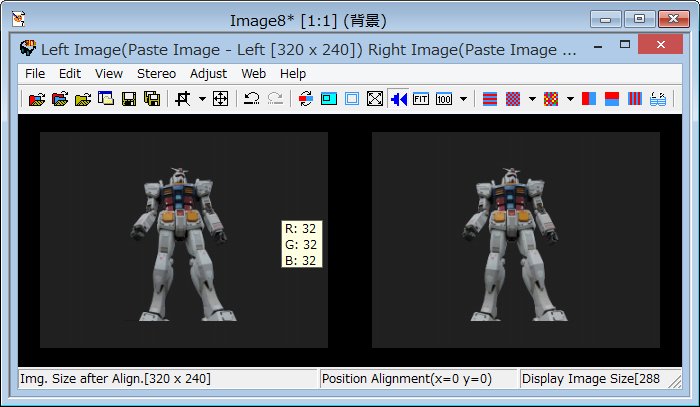Click the full screen crossed-box icon
The image size is (700, 407).
click(x=375, y=99)
